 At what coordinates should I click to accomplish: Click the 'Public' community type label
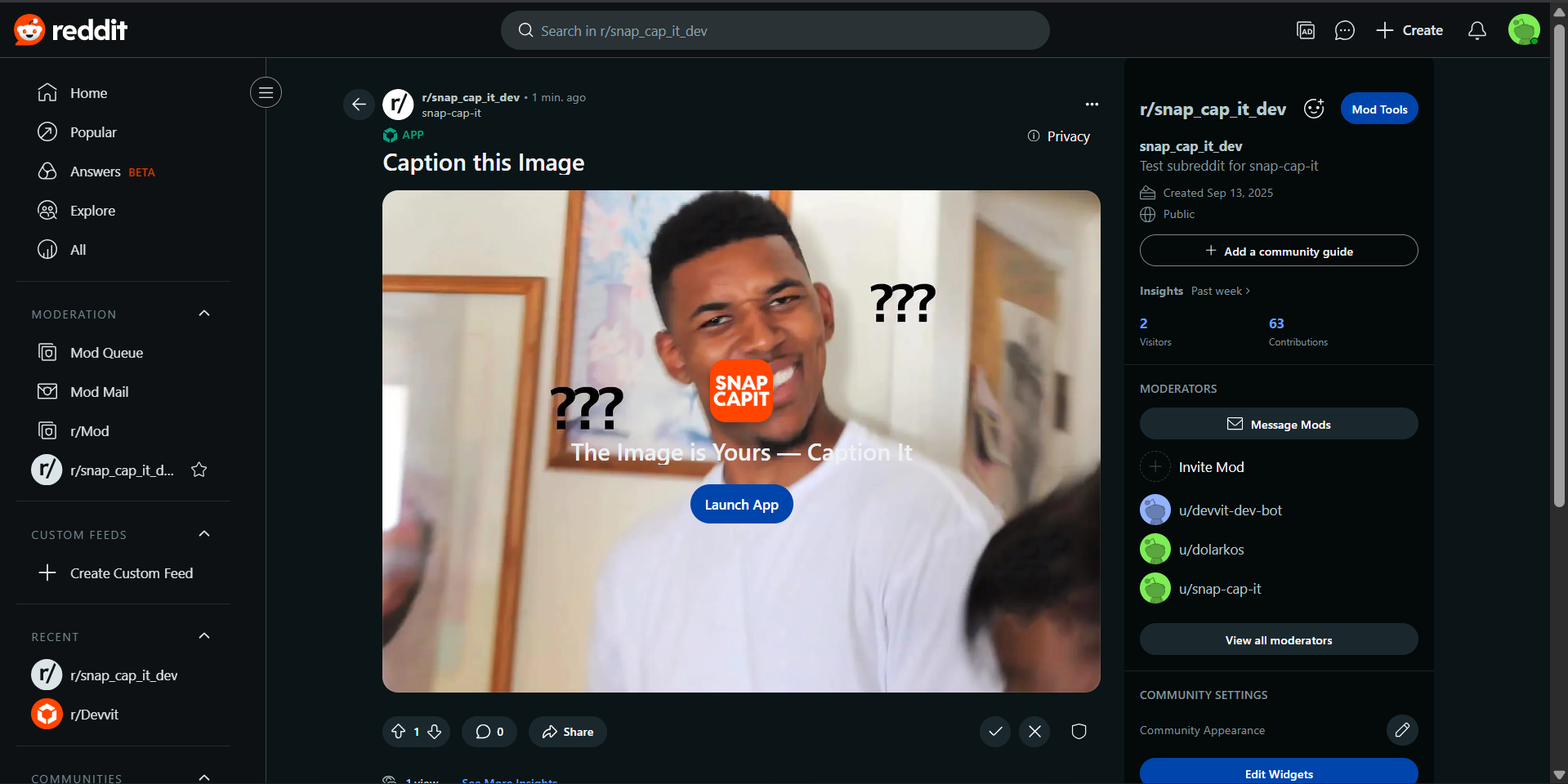[x=1178, y=214]
